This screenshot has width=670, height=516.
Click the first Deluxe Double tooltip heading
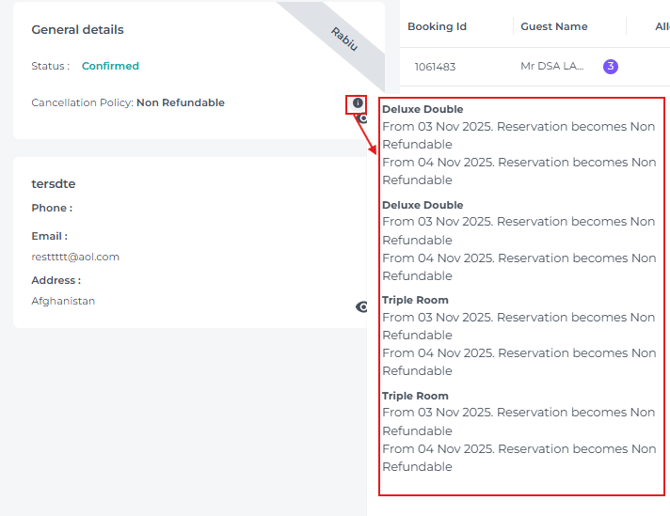click(x=422, y=109)
